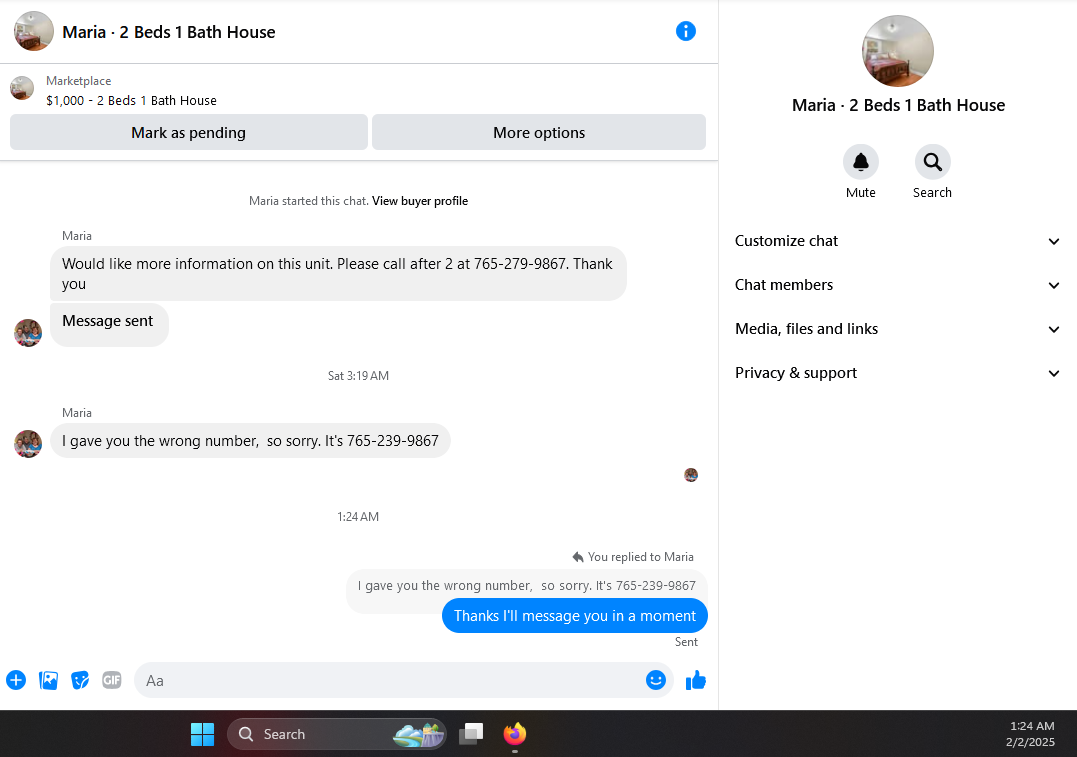This screenshot has height=757, width=1077.
Task: Open conversation information via blue info icon
Action: point(685,31)
